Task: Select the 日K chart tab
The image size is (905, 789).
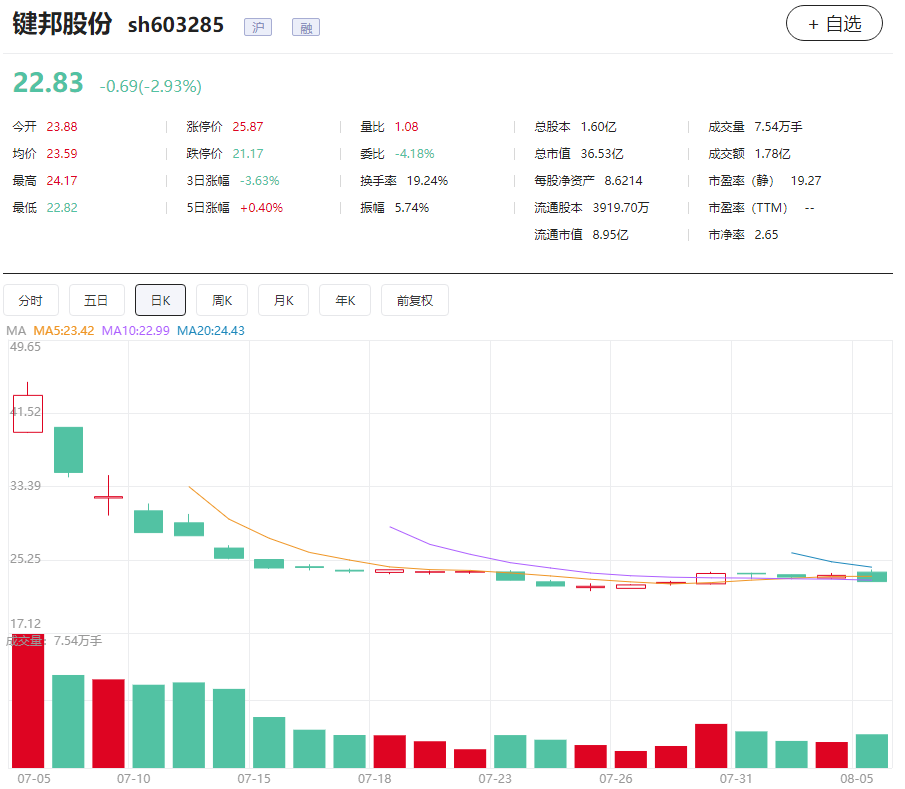Action: point(160,300)
